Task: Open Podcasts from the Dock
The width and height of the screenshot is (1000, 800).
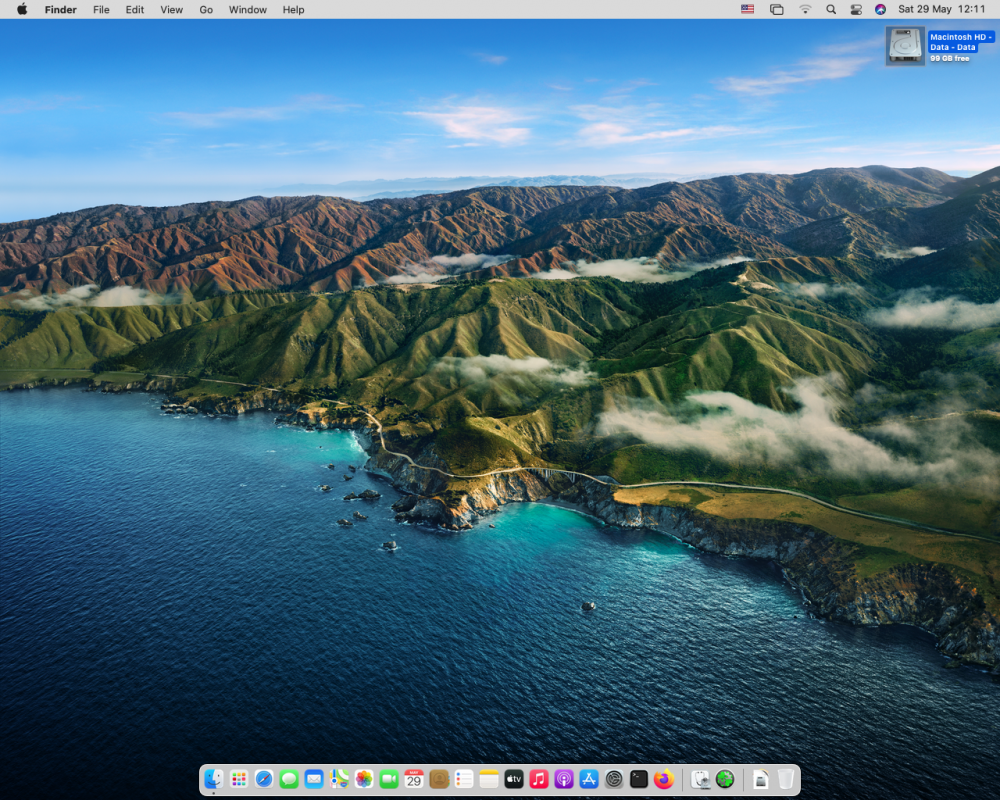Action: point(564,779)
